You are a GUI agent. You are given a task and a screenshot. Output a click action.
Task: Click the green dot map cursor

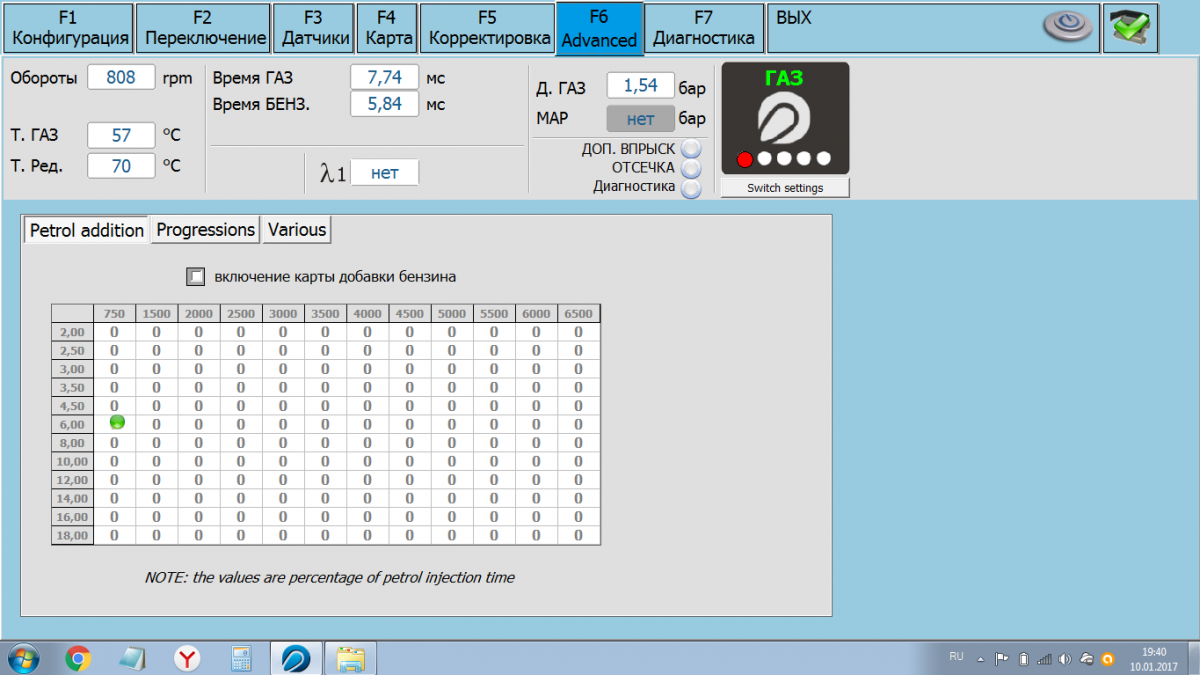(x=117, y=423)
